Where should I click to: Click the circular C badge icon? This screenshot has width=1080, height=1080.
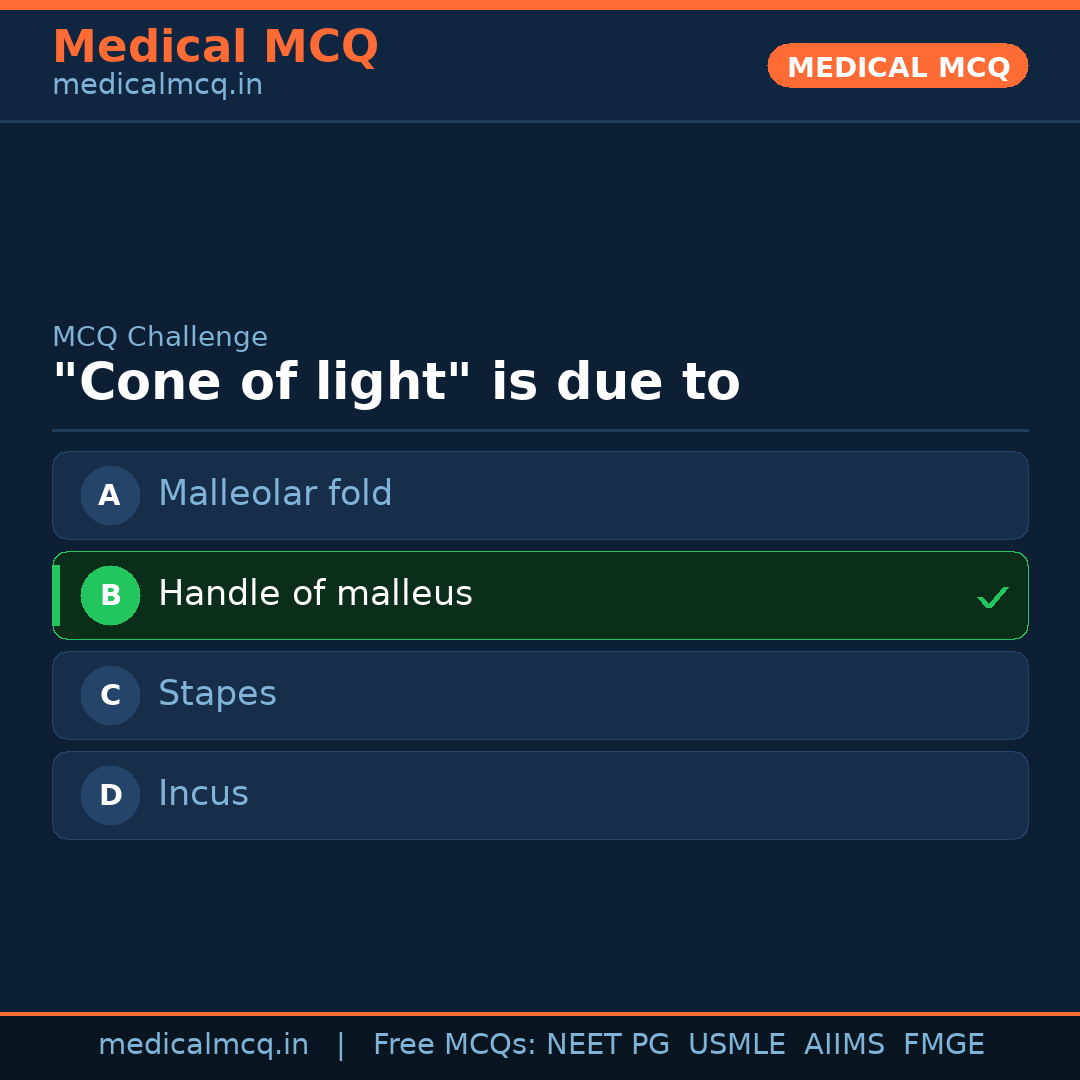point(110,695)
